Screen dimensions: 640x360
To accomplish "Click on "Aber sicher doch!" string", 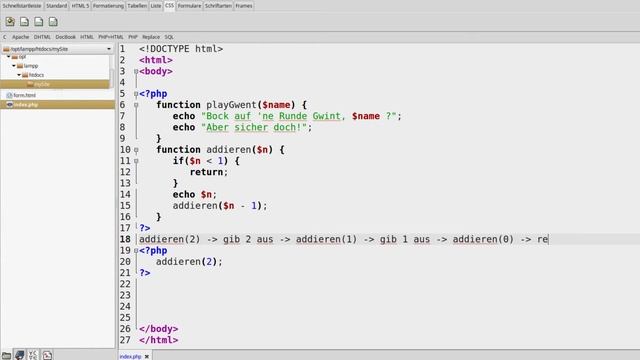I will [x=254, y=127].
